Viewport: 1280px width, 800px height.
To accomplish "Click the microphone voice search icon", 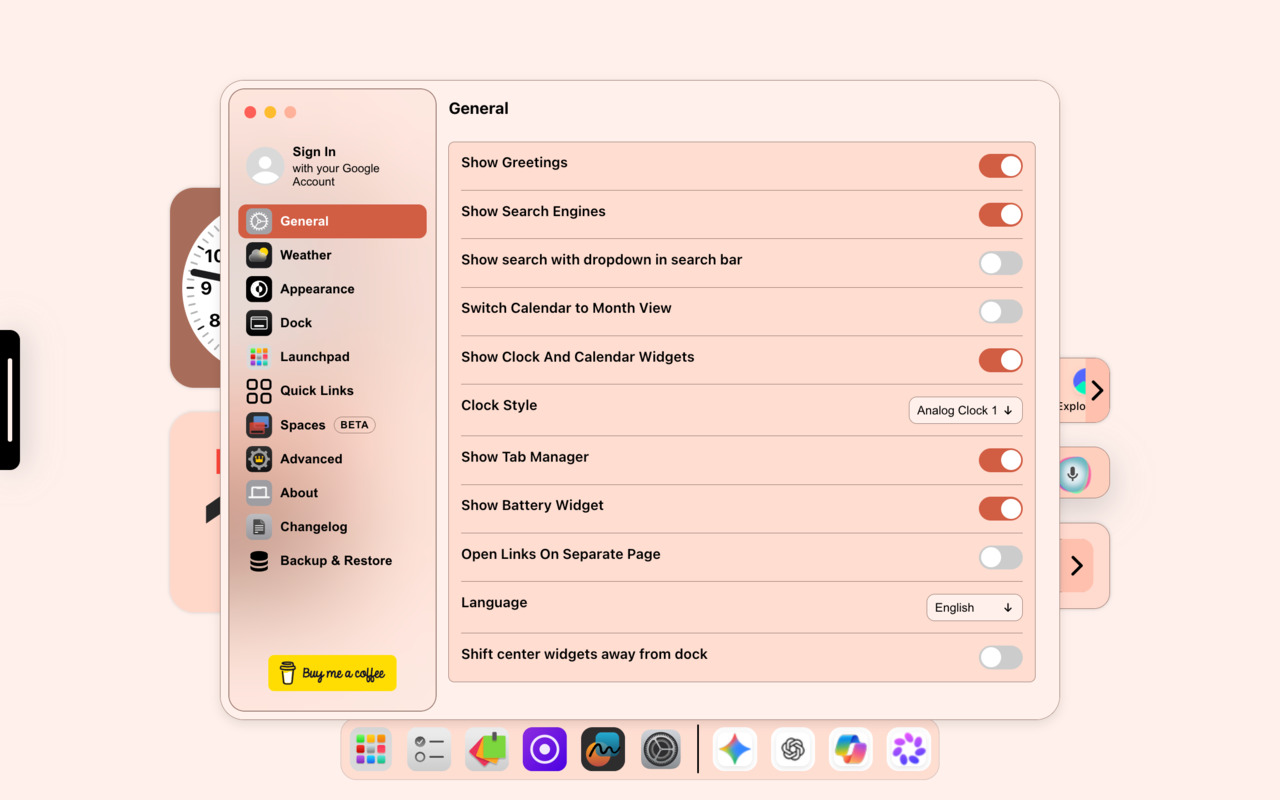I will (1073, 474).
